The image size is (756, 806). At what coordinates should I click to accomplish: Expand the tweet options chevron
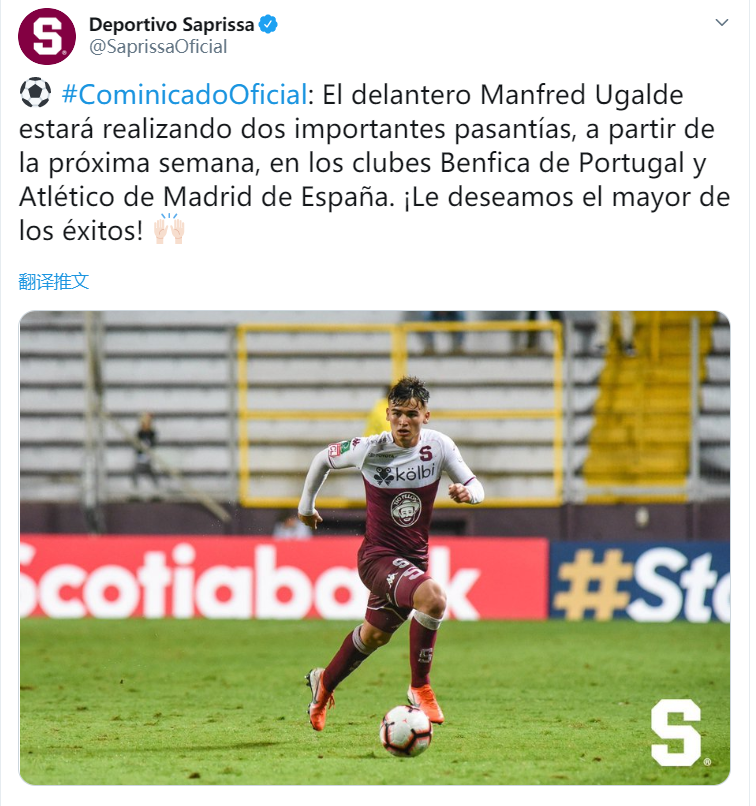click(x=722, y=23)
